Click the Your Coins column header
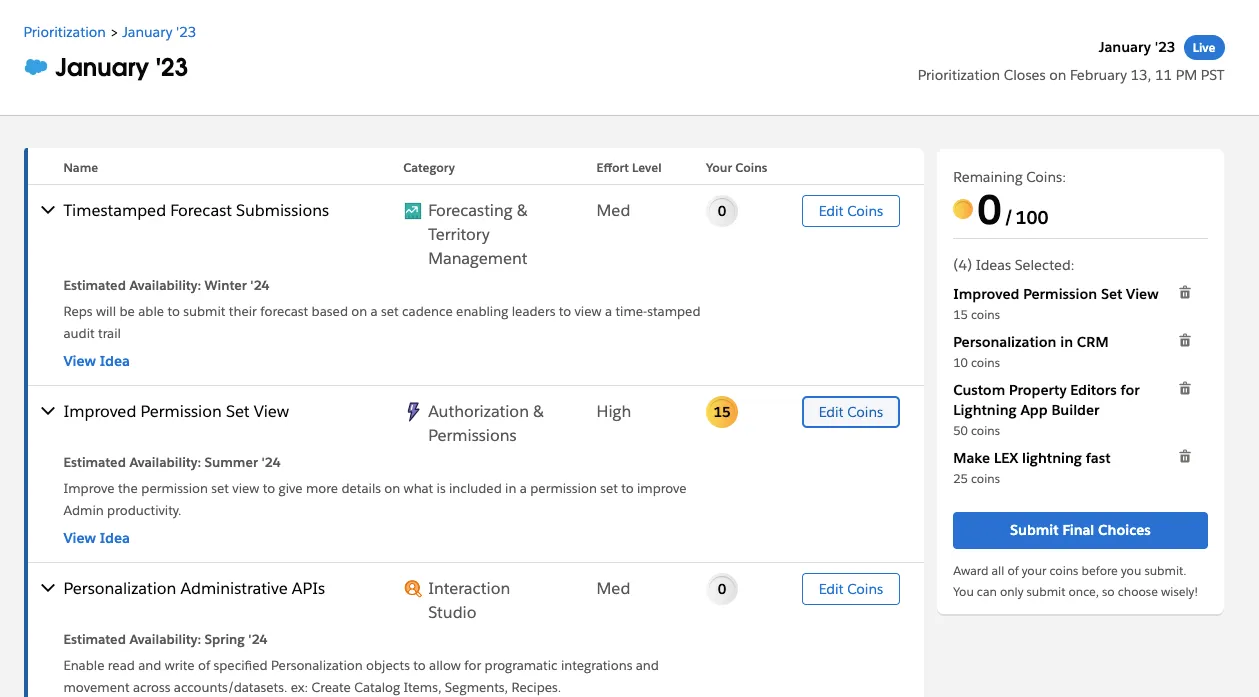The height and width of the screenshot is (697, 1259). point(737,168)
